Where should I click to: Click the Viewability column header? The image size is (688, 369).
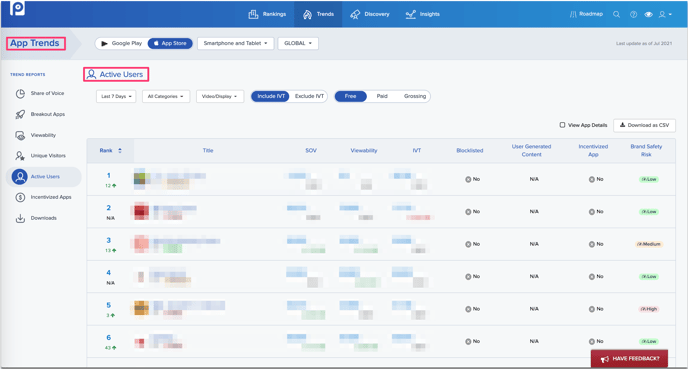[364, 150]
